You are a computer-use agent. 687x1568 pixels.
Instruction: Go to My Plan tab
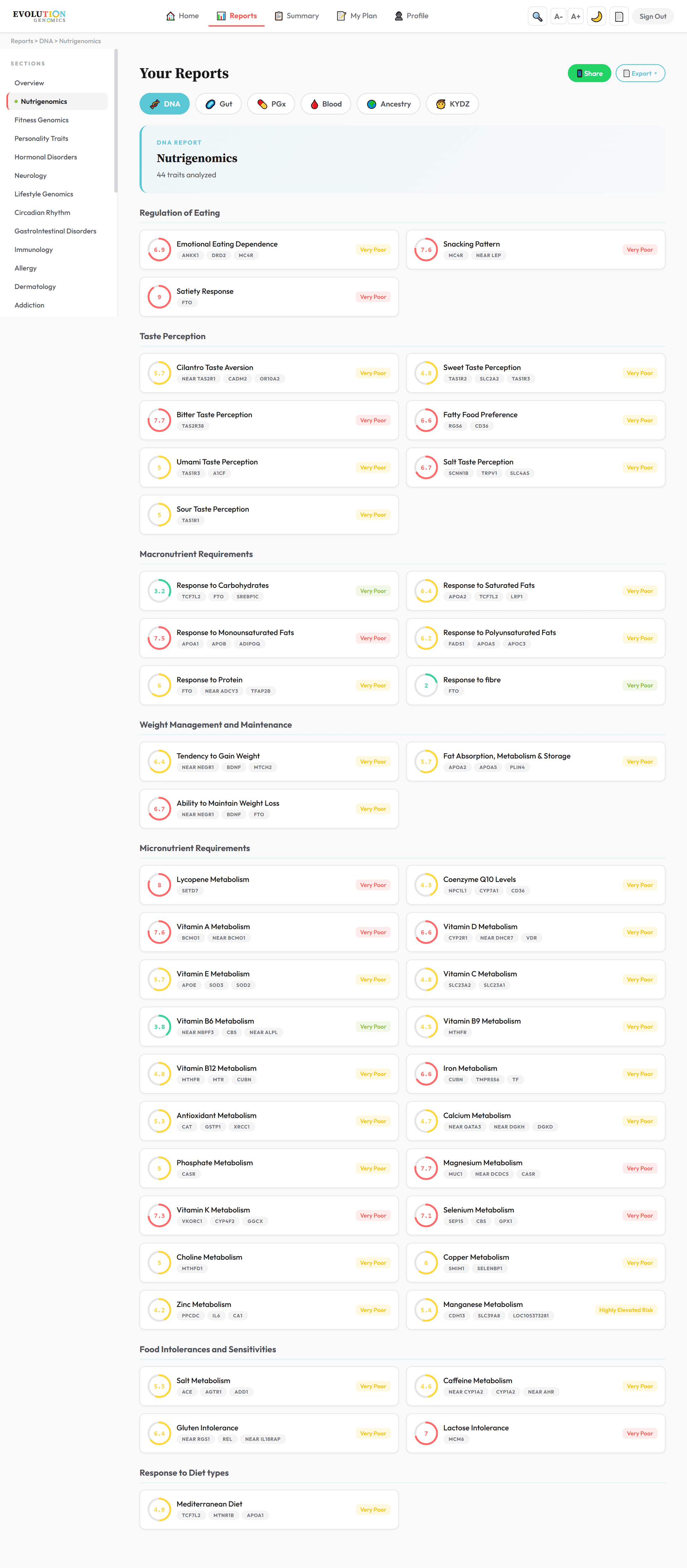pyautogui.click(x=357, y=16)
